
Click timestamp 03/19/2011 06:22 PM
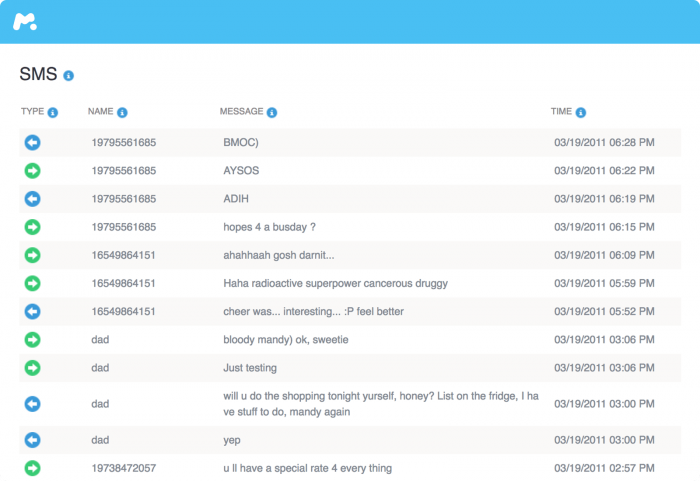coord(604,171)
